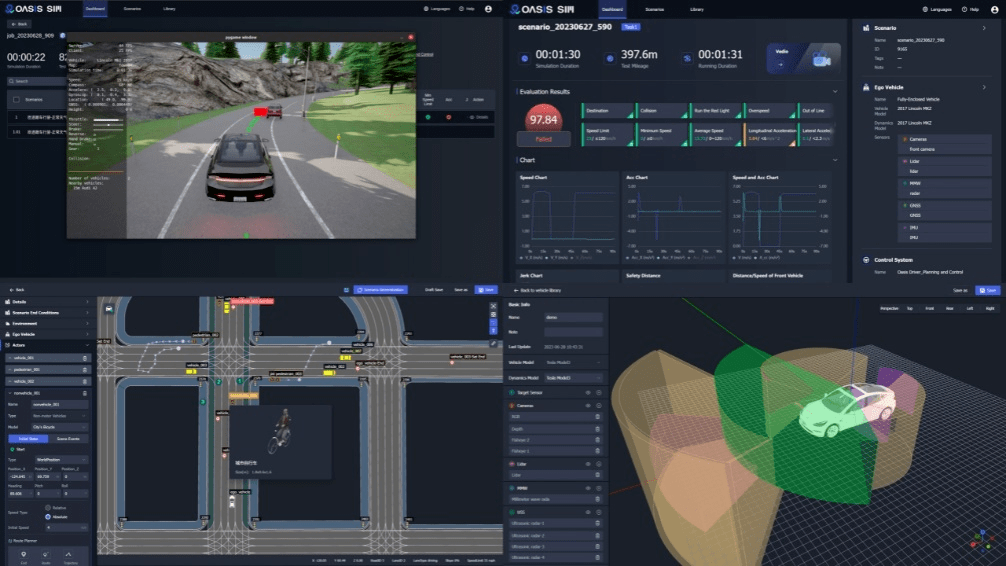Viewport: 1006px width, 566px height.
Task: Click the Simulation Duration clock icon
Action: tap(525, 58)
